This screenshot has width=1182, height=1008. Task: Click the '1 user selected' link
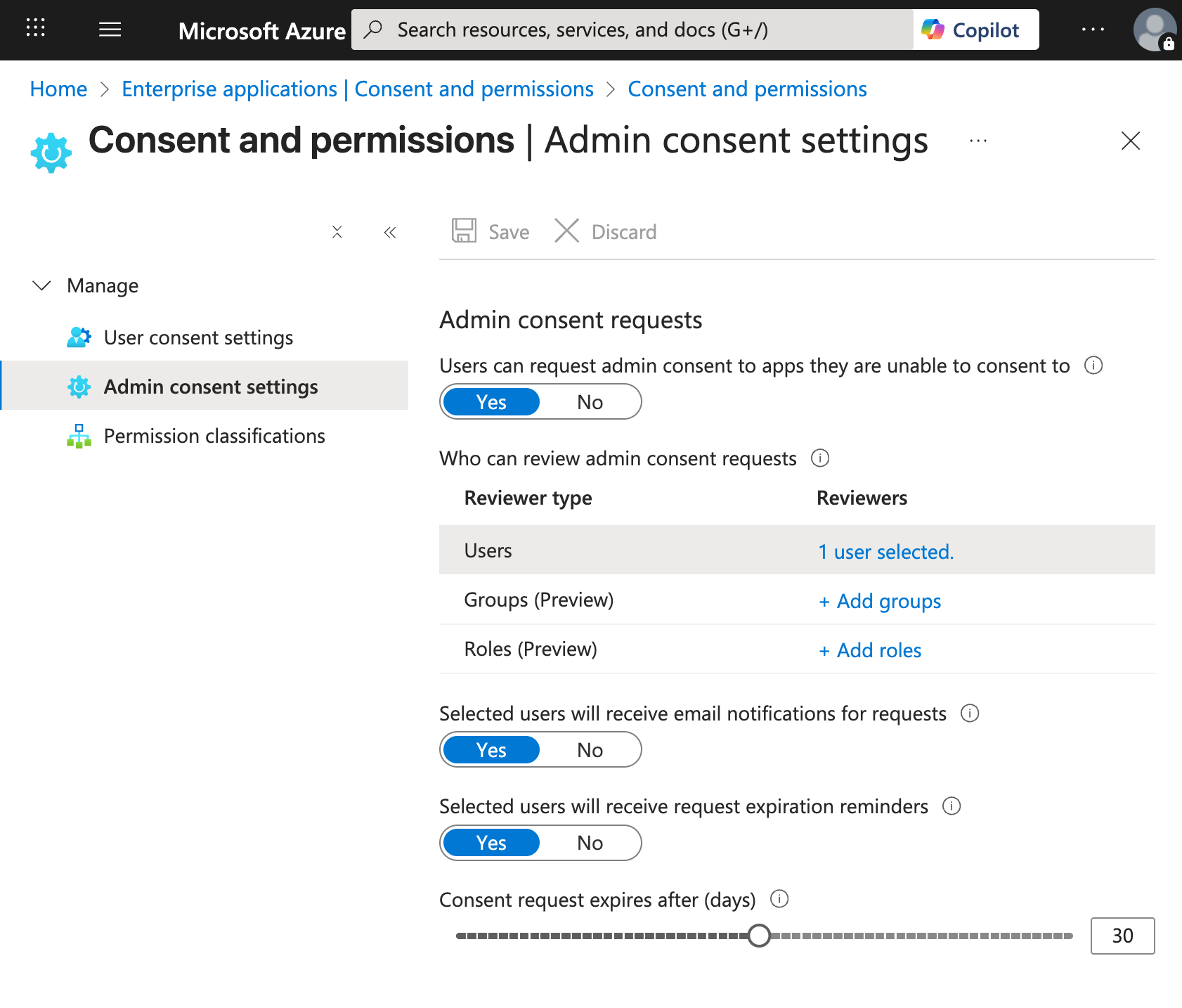[885, 552]
